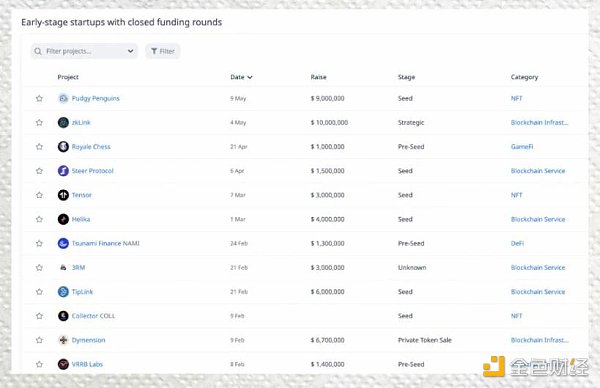Expand the Filter projects dropdown arrow
Screen dimensions: 600x388
click(130, 51)
